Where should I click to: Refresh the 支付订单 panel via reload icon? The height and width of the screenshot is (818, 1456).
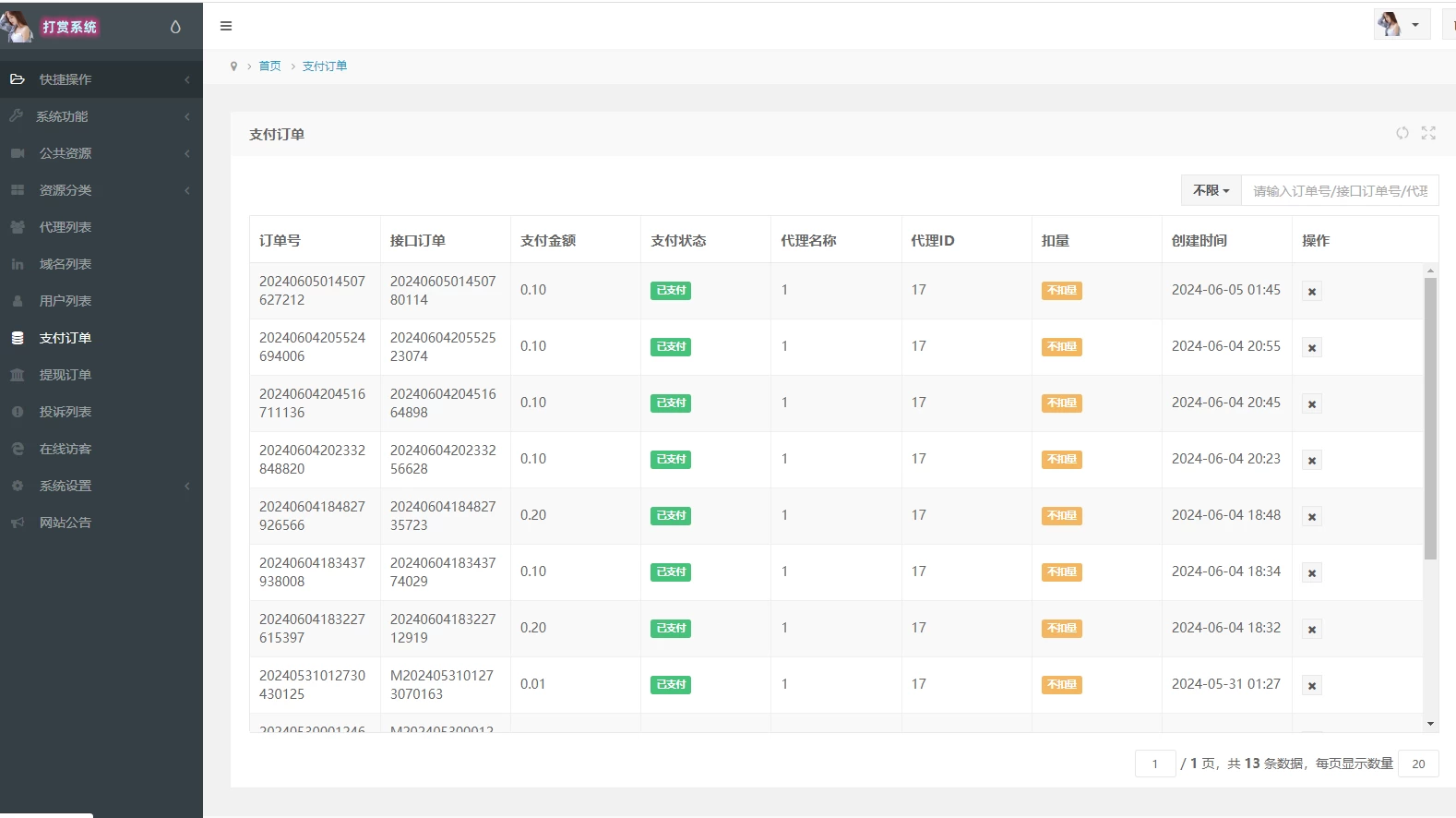pos(1402,133)
